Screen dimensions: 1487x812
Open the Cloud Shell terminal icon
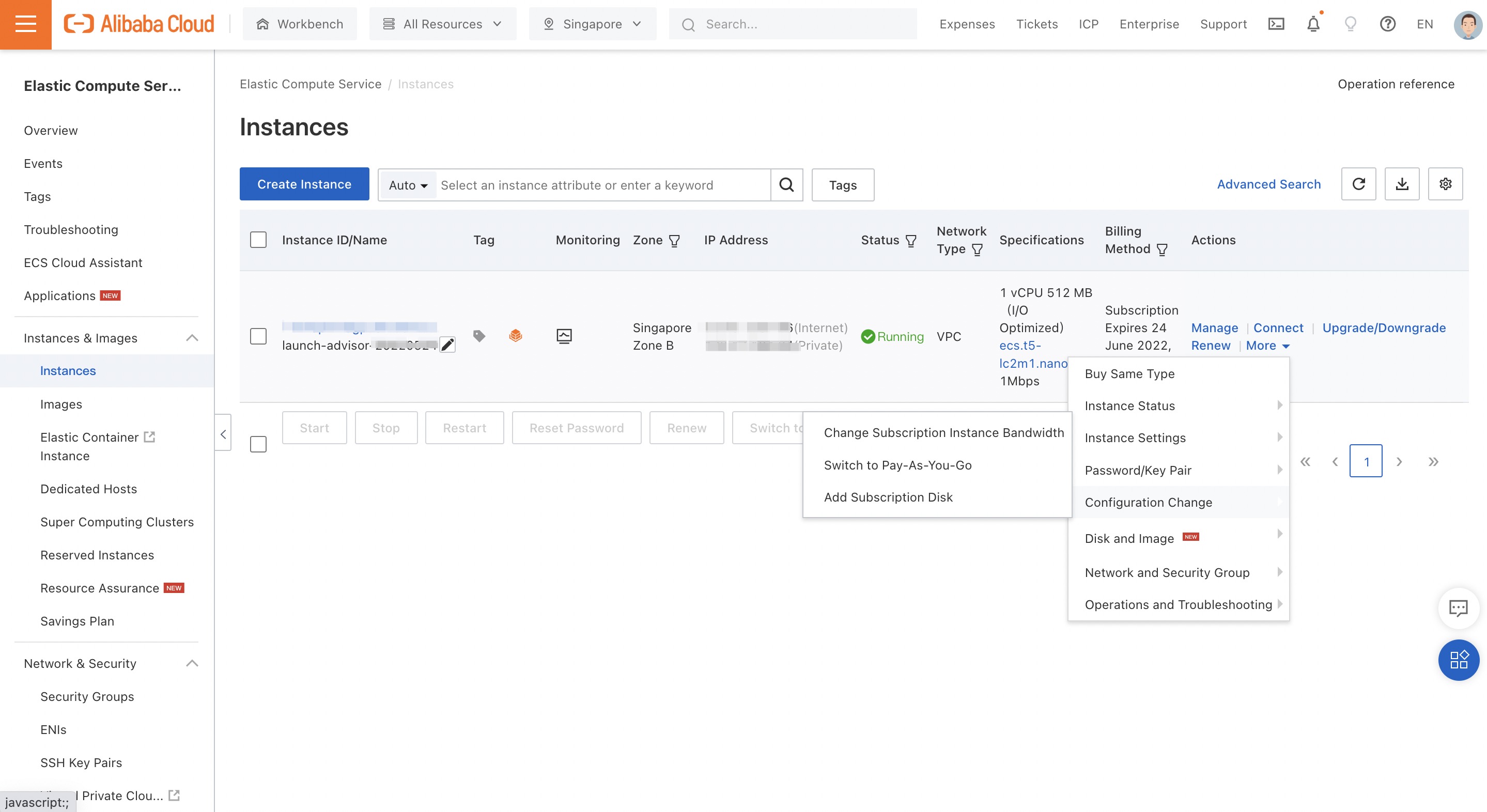pyautogui.click(x=1276, y=24)
